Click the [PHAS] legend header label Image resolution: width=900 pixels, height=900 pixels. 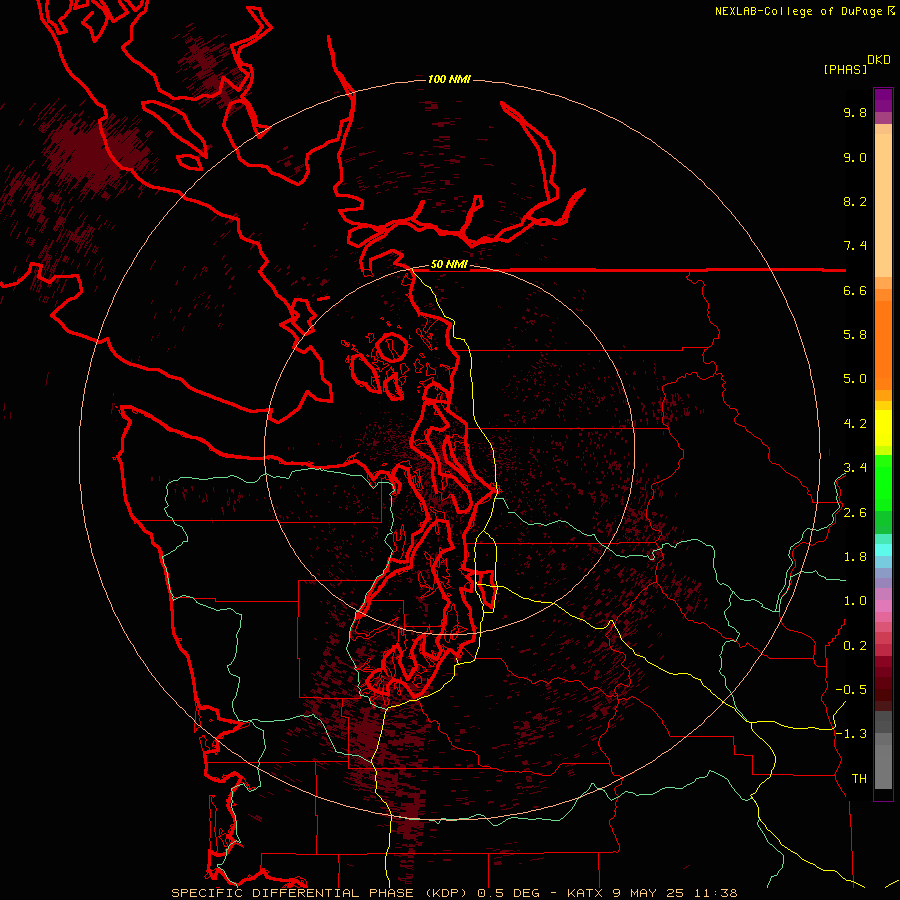pos(845,70)
